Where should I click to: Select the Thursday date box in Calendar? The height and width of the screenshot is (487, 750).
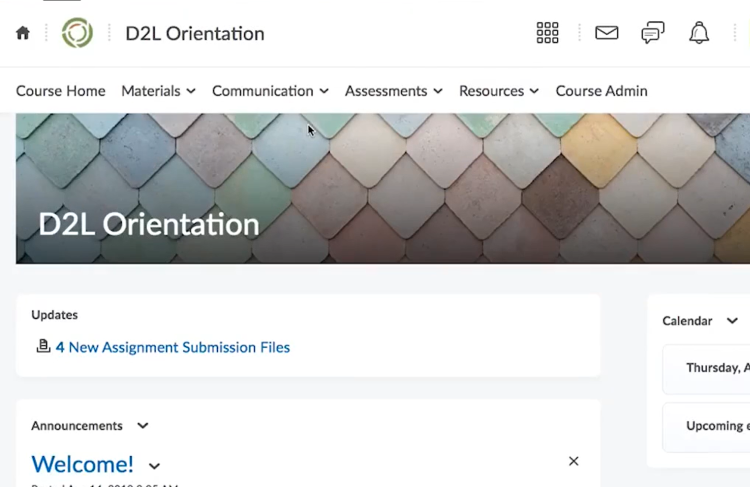(706, 368)
